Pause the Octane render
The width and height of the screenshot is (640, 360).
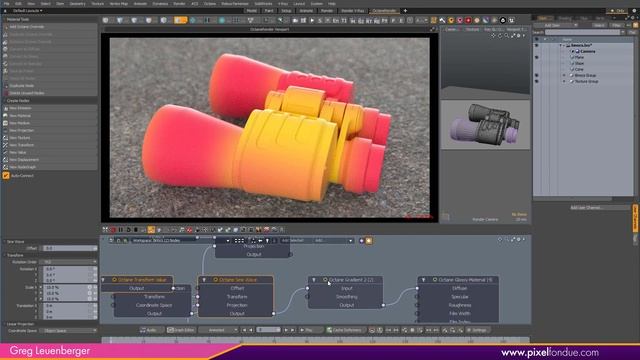(x=121, y=230)
